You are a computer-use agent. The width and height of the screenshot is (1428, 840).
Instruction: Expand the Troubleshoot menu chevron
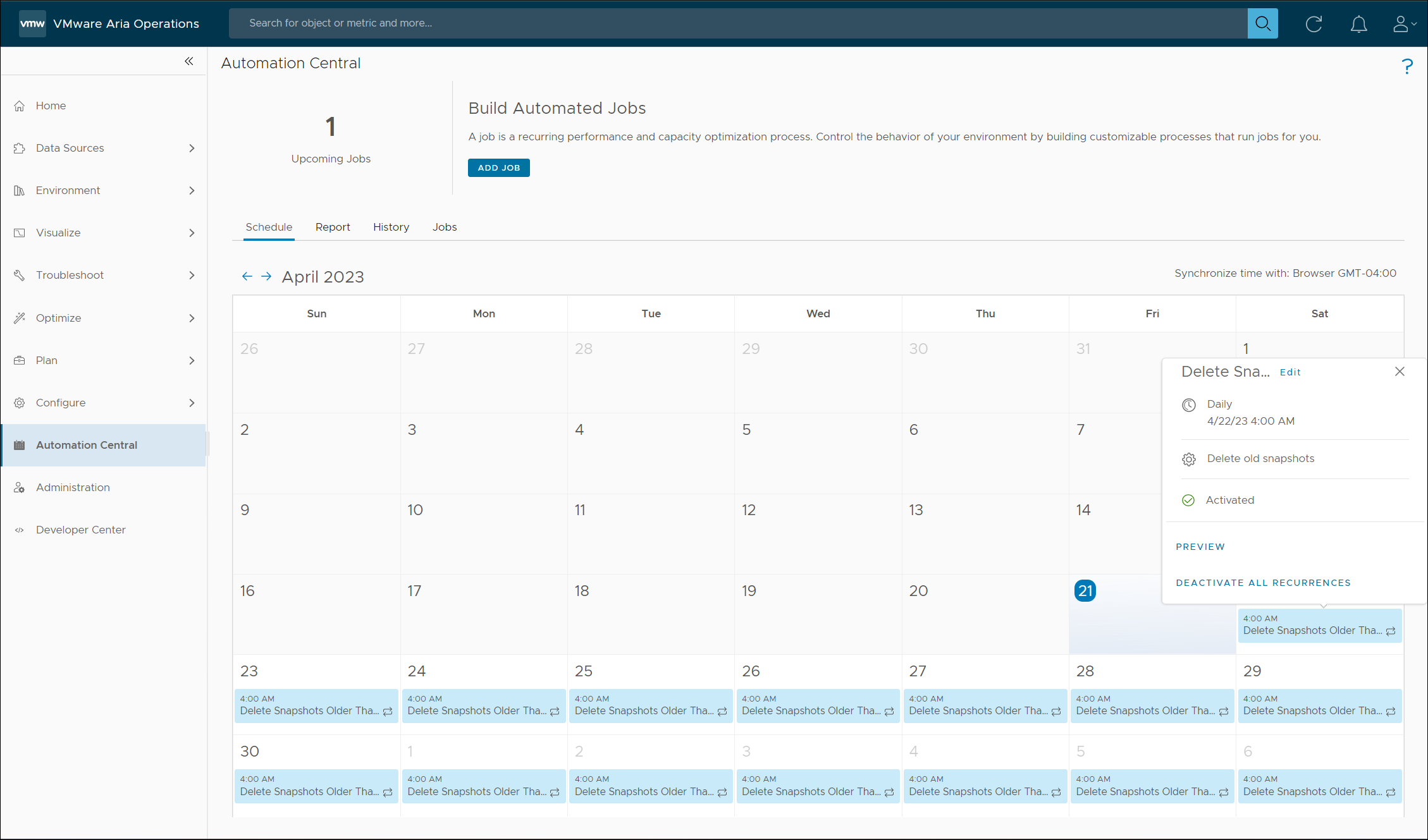[x=192, y=275]
